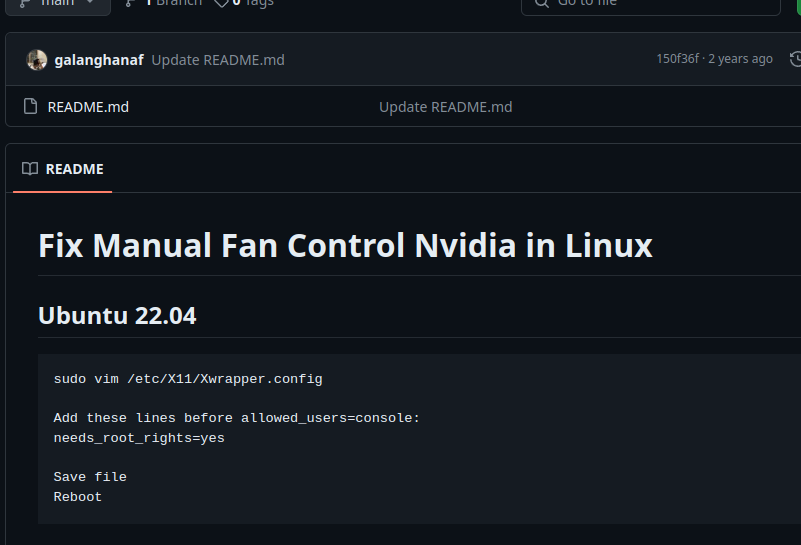Screen dimensions: 801x545
Task: Click the file icon beside README.md
Action: click(x=30, y=107)
